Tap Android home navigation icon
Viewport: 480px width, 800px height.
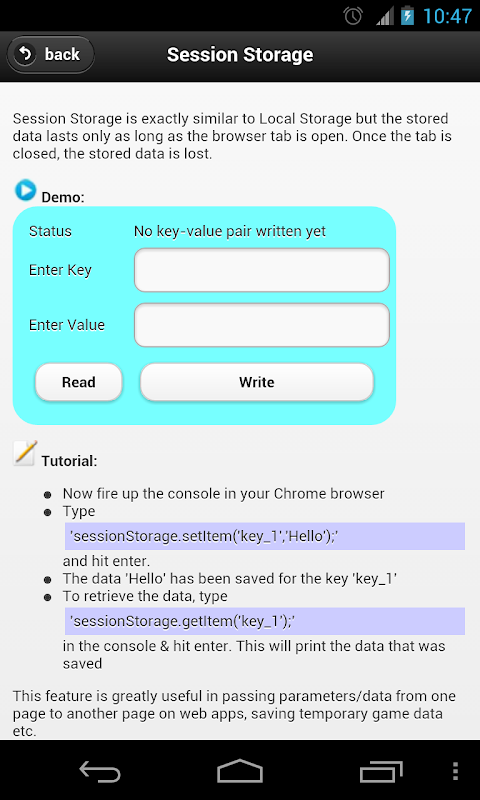tap(240, 771)
